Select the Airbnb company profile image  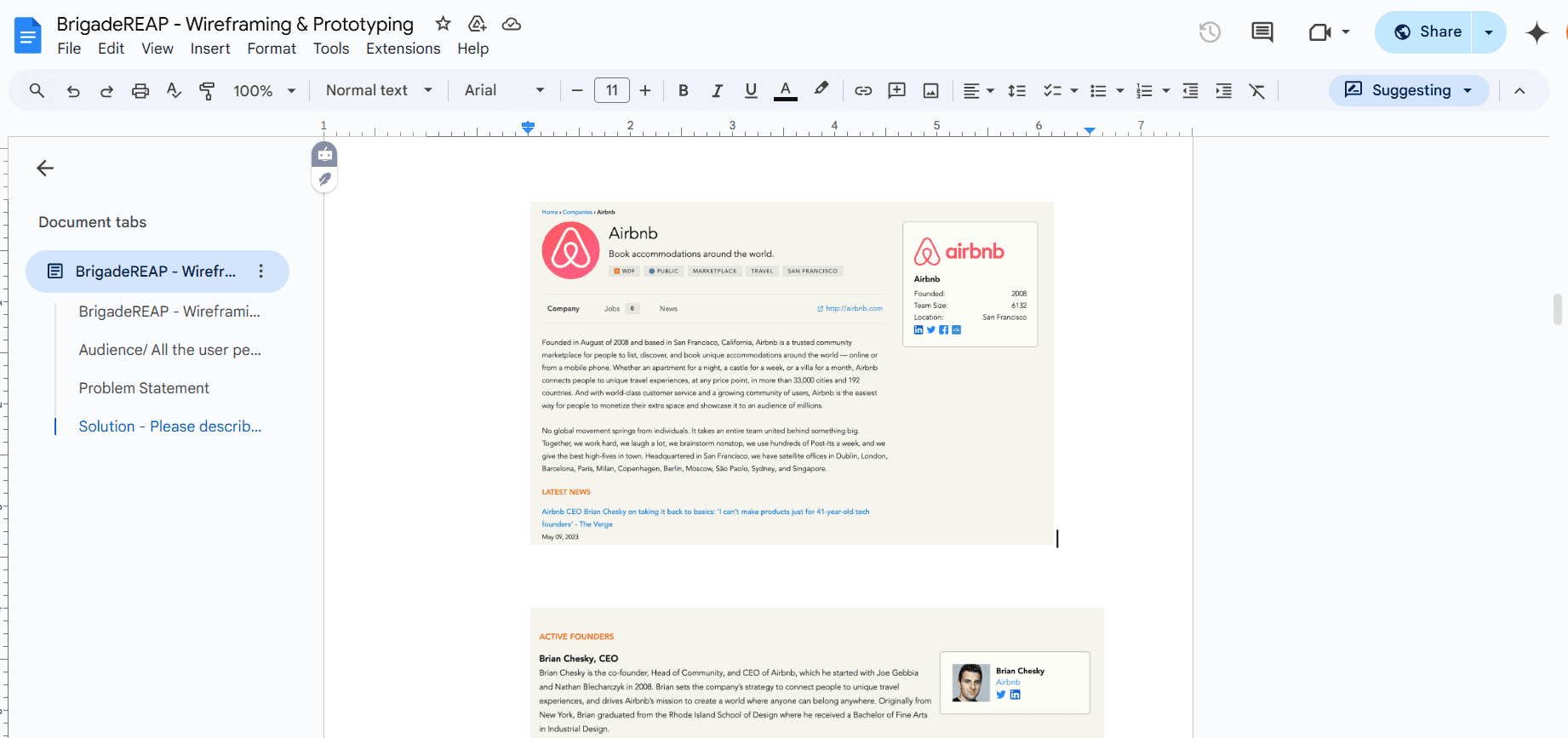[x=792, y=373]
